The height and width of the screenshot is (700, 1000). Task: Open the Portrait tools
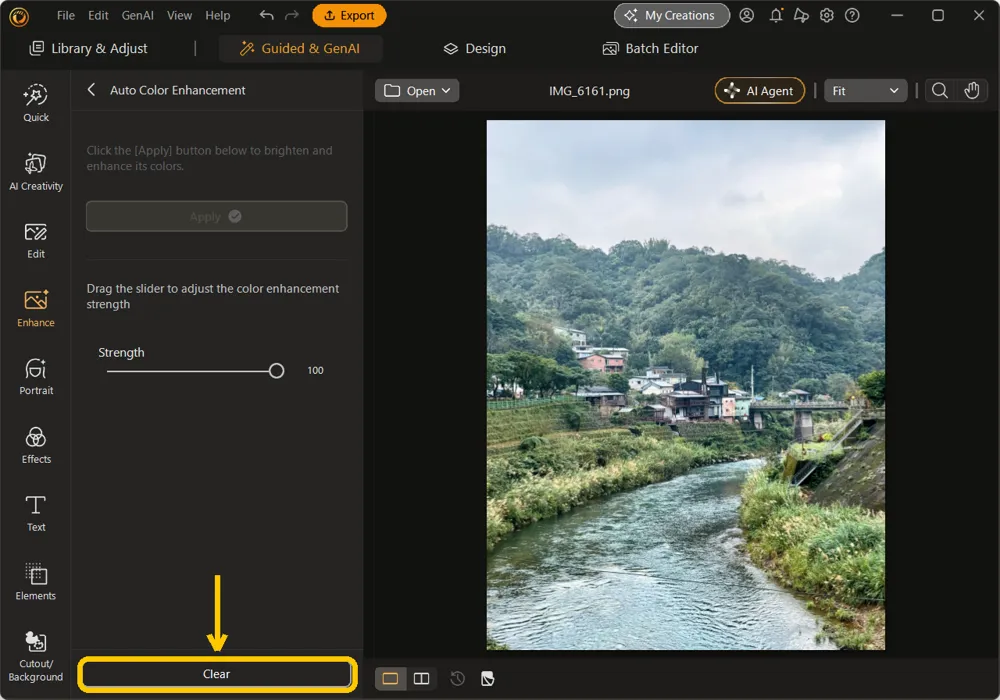click(x=36, y=377)
